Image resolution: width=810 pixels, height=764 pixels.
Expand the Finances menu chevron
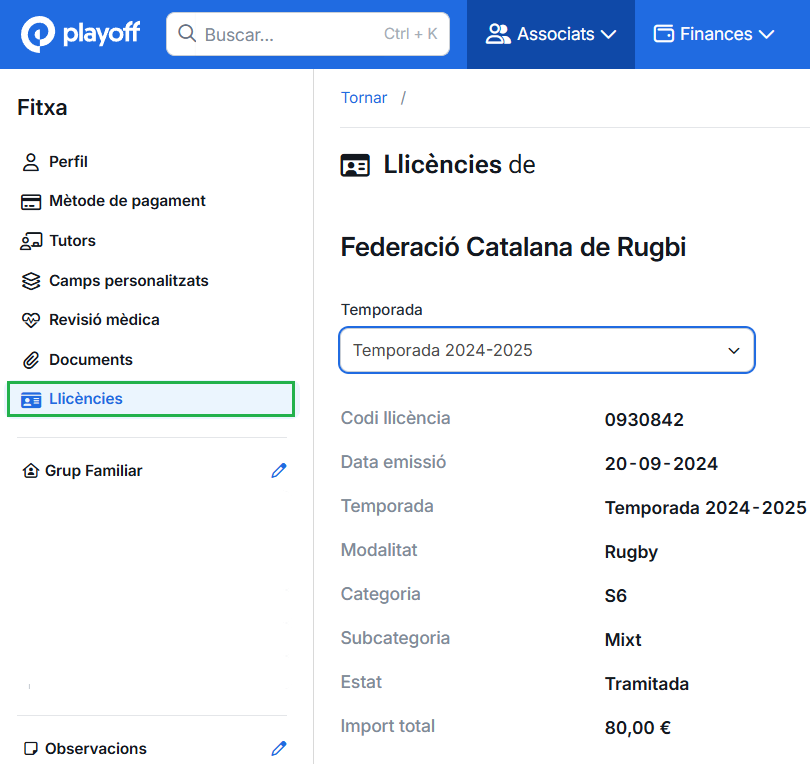(767, 35)
